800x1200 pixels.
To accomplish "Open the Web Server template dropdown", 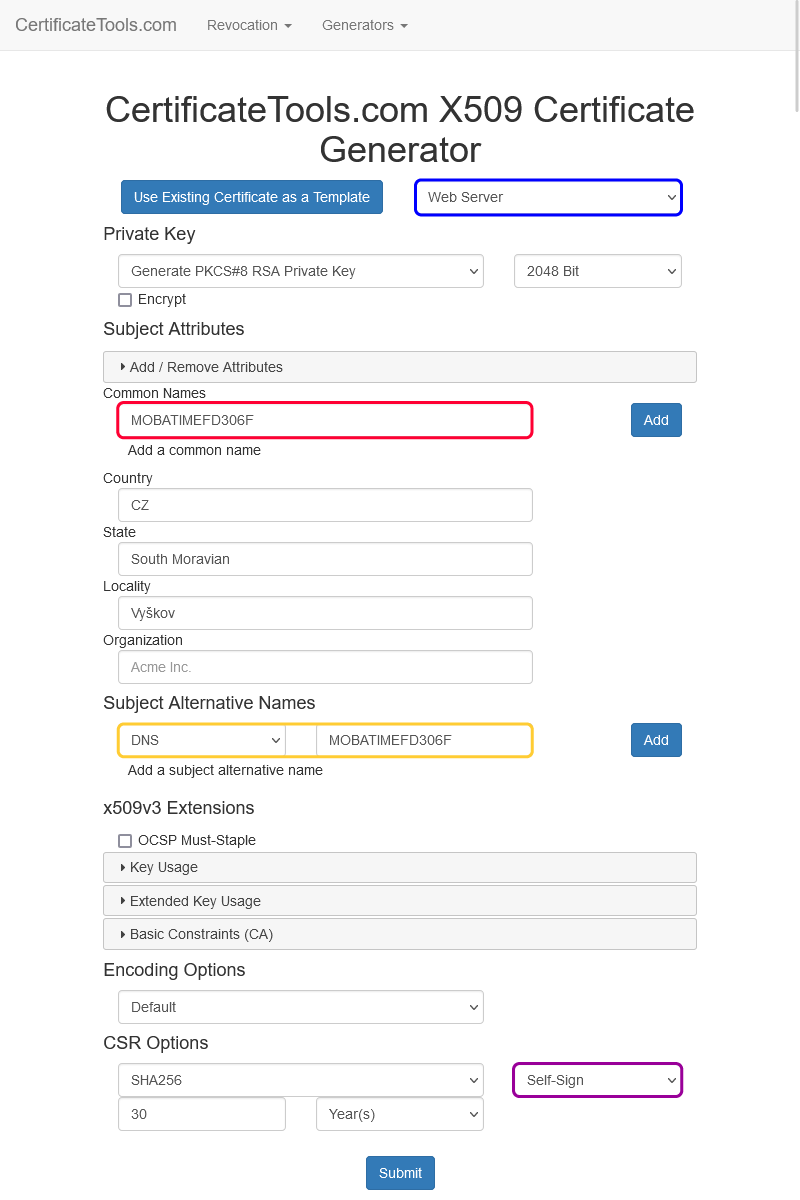I will click(x=548, y=197).
